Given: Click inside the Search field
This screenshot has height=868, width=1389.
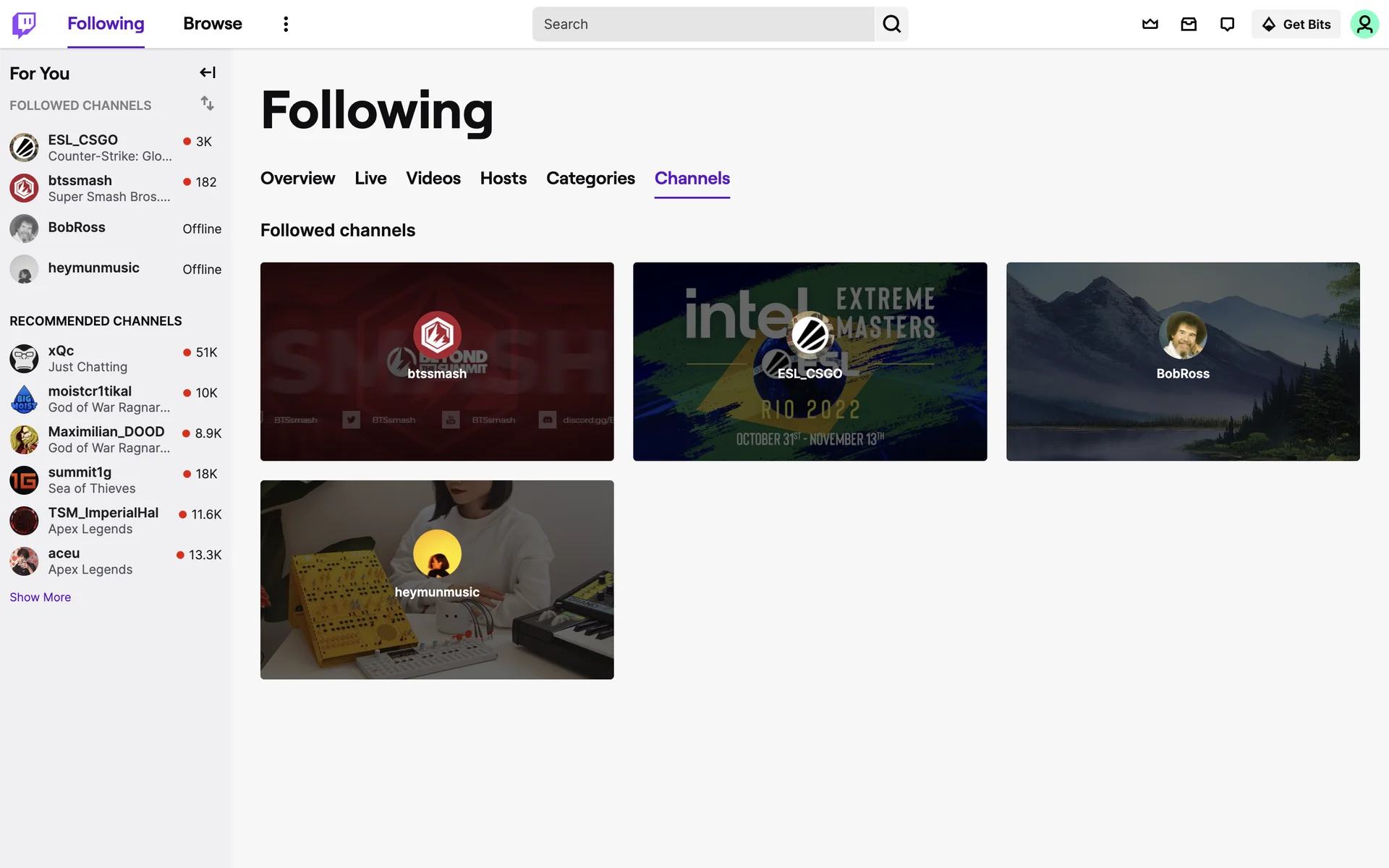Looking at the screenshot, I should pos(702,25).
